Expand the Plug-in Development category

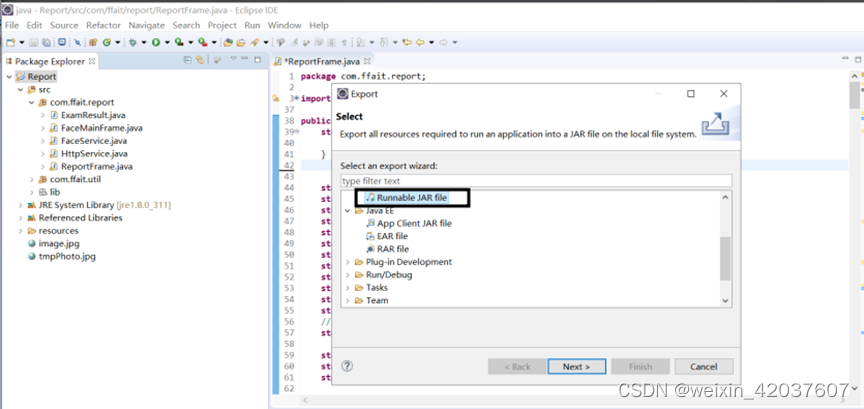point(348,262)
